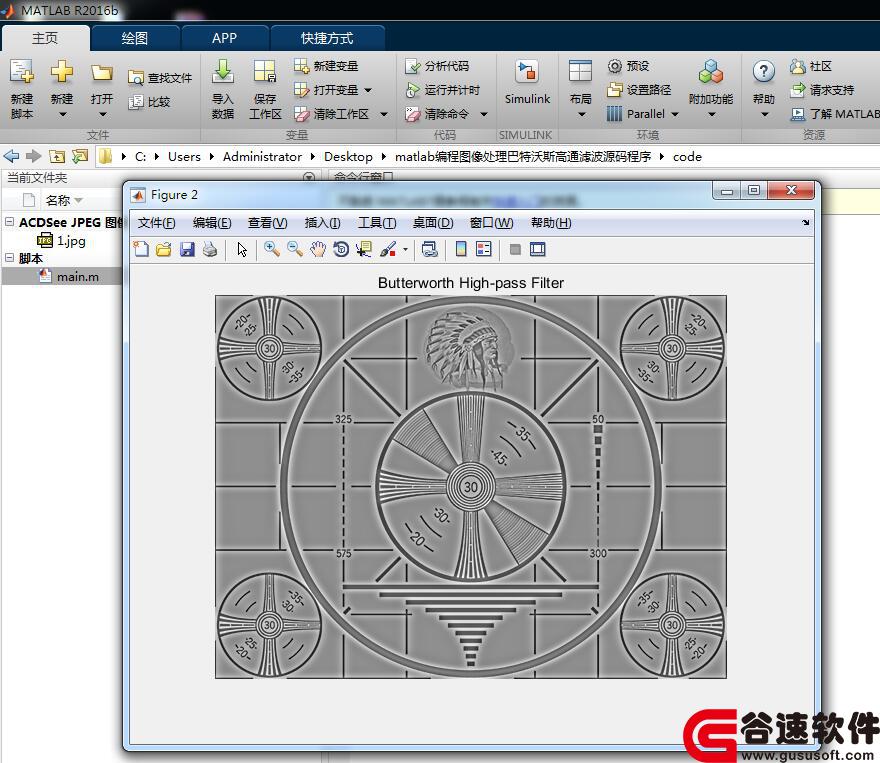This screenshot has width=880, height=763.
Task: Click the Link Plot icon
Action: coord(430,249)
